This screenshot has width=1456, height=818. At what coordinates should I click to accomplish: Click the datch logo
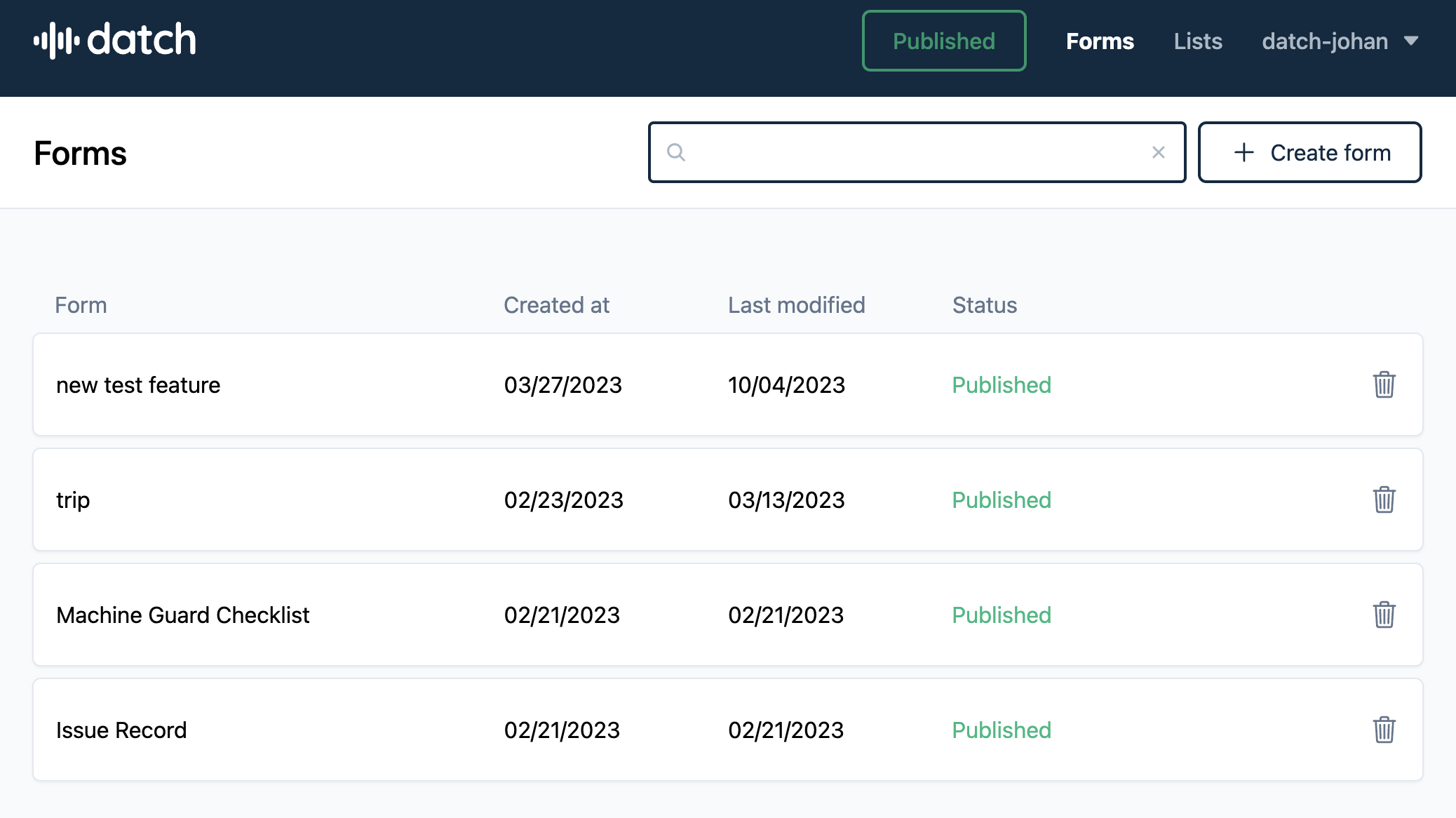[x=115, y=40]
